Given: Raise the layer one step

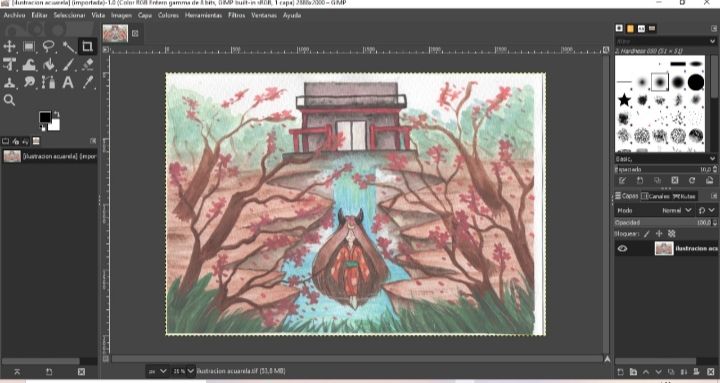Looking at the screenshot, I should (x=646, y=372).
